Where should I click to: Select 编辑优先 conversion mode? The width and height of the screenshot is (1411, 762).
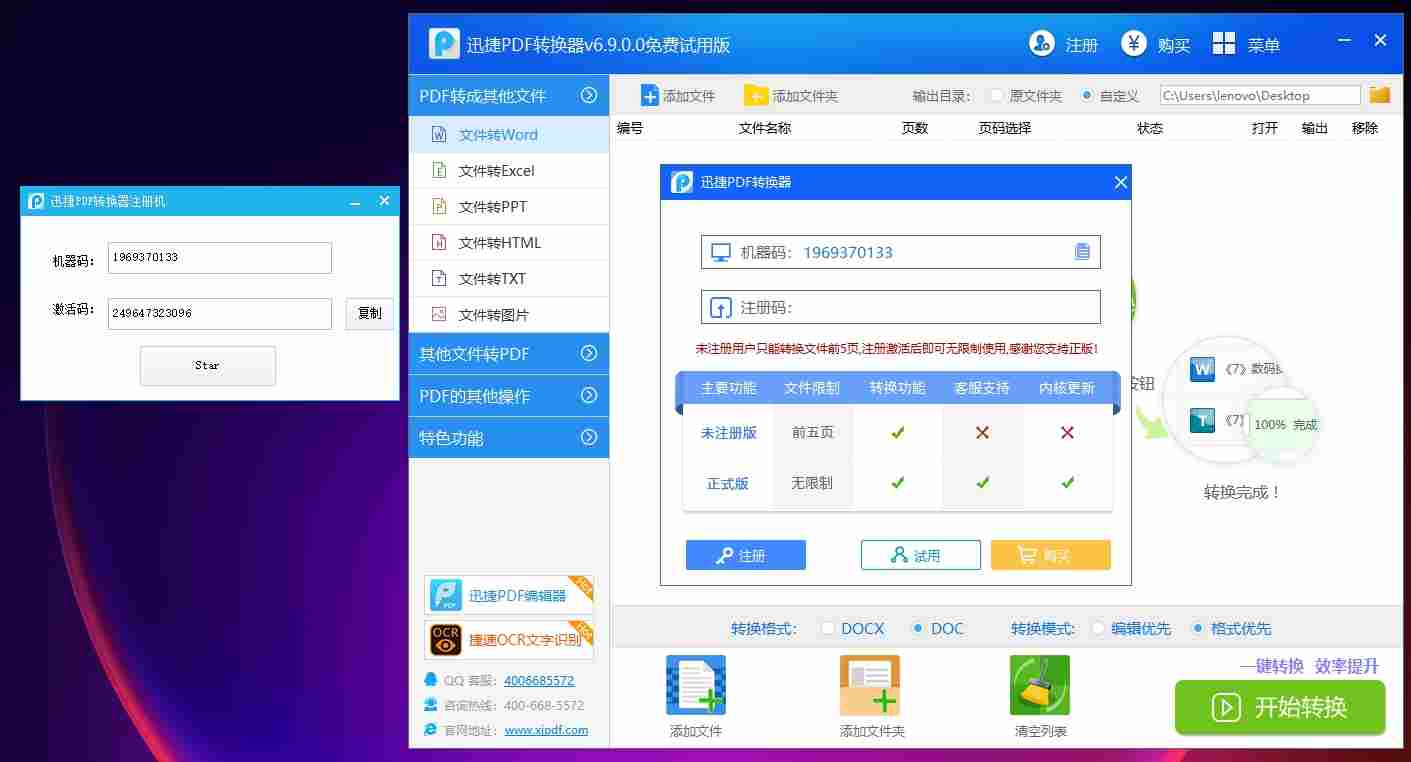click(1098, 628)
